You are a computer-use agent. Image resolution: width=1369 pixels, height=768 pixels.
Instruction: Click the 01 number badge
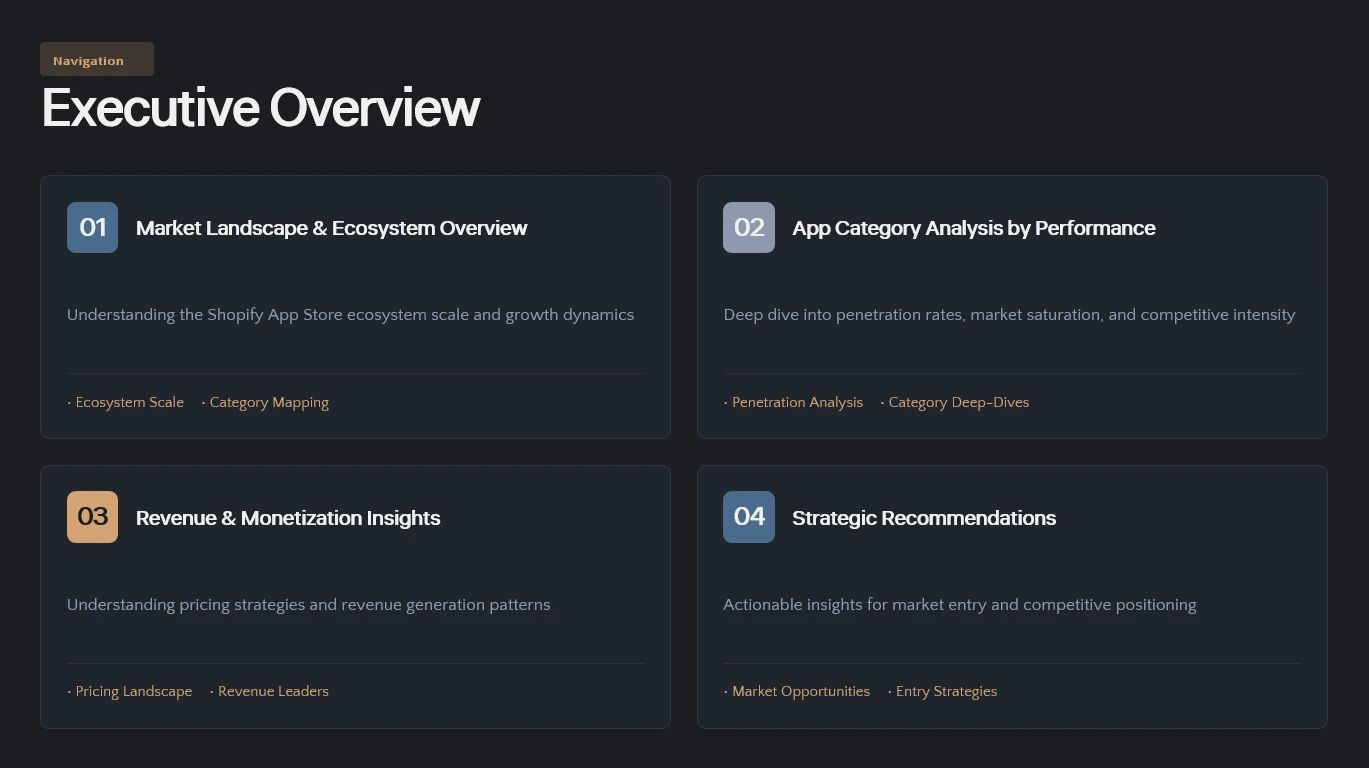(x=92, y=228)
